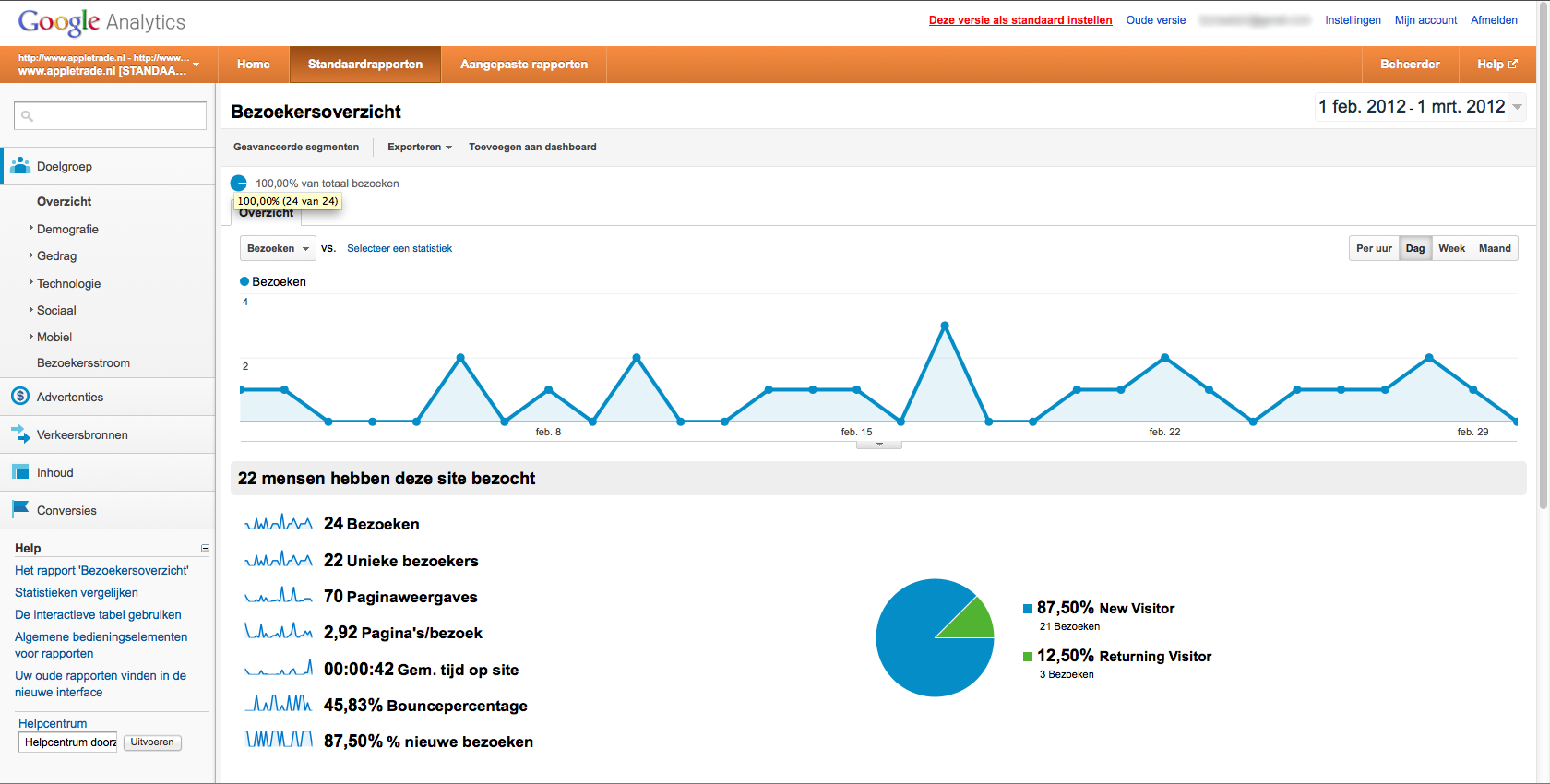Click the sidebar search input field
Screen dimensions: 1550x784
coord(110,115)
